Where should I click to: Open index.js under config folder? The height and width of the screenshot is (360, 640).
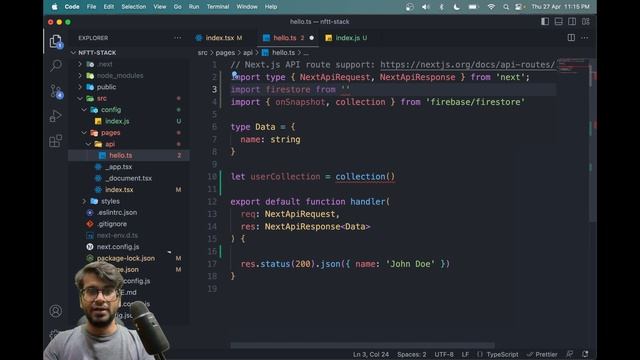(129, 121)
